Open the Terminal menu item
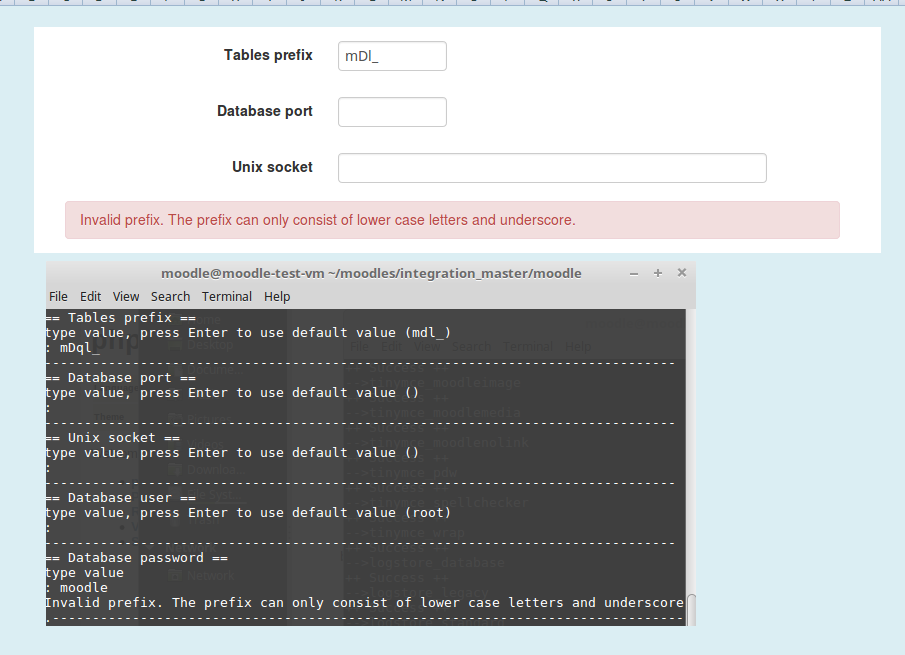Image resolution: width=905 pixels, height=655 pixels. [227, 297]
